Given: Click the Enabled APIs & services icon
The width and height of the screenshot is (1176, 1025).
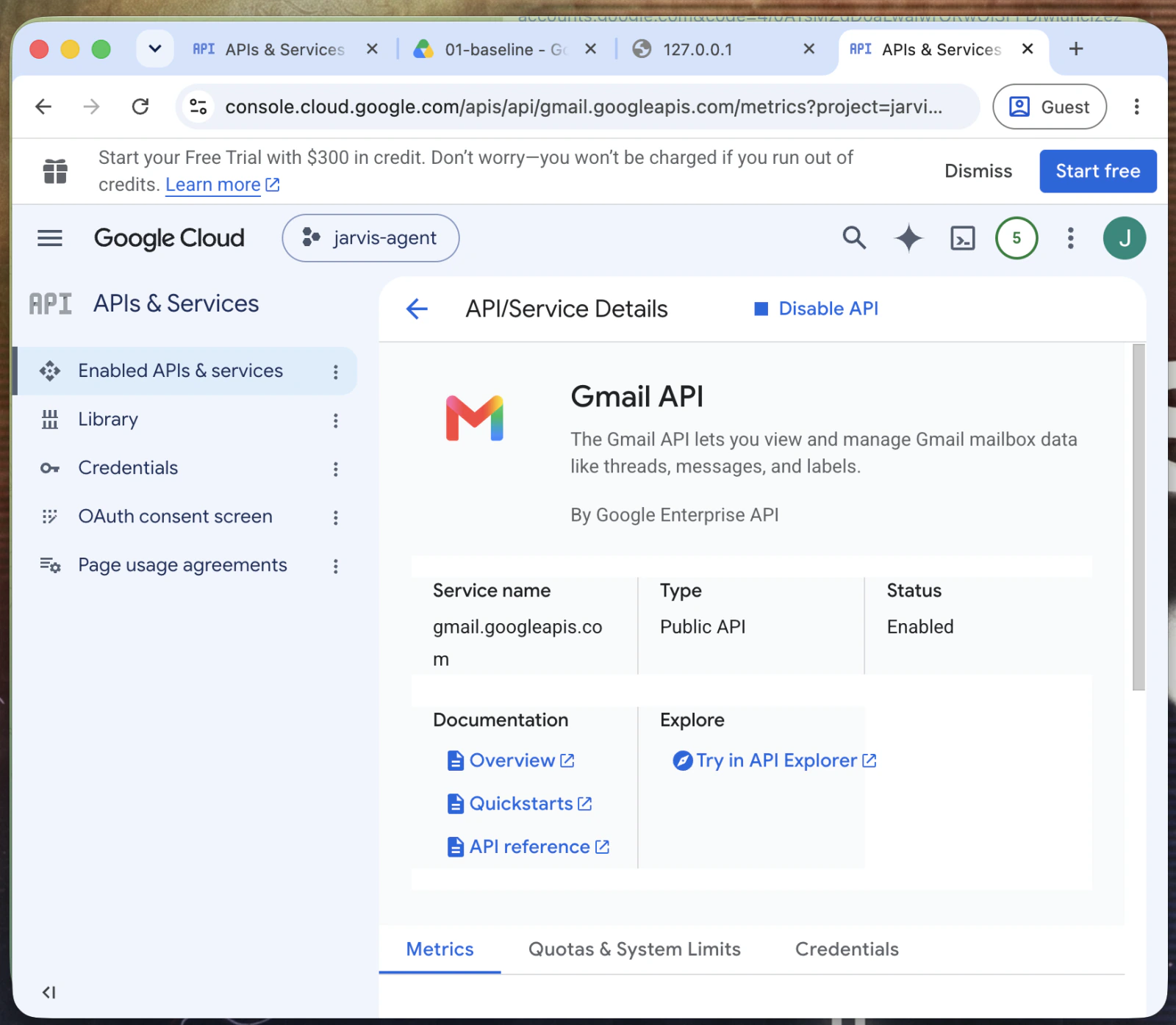Looking at the screenshot, I should 50,371.
